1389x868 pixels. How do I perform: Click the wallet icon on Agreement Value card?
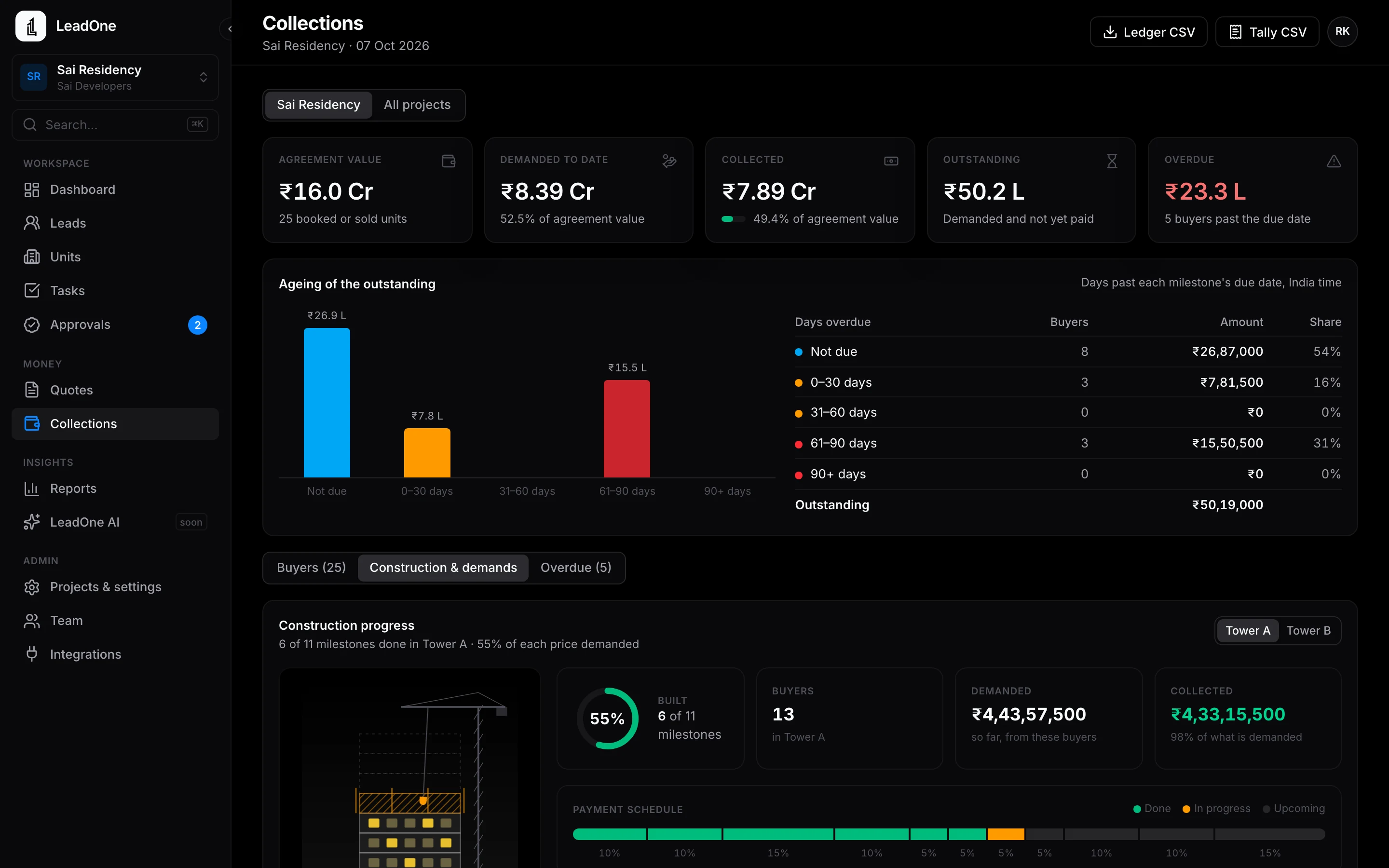pos(449,162)
